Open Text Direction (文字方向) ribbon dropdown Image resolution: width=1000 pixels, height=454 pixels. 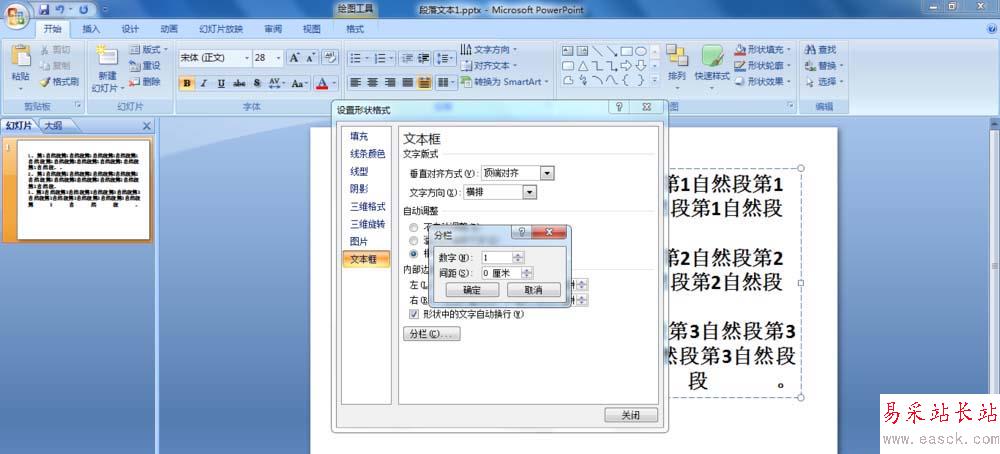point(489,49)
